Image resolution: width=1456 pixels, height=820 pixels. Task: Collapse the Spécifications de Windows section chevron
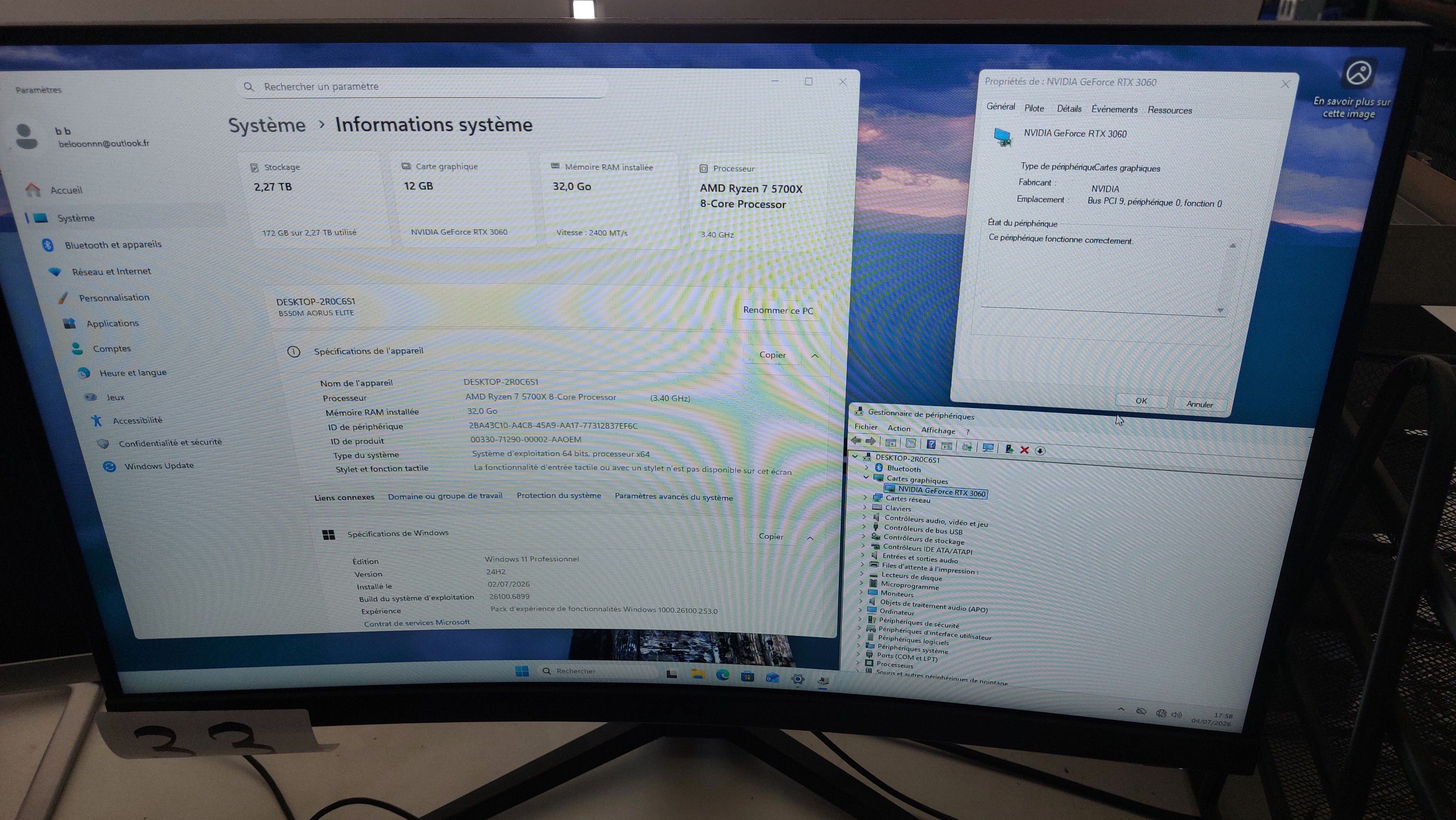[811, 538]
